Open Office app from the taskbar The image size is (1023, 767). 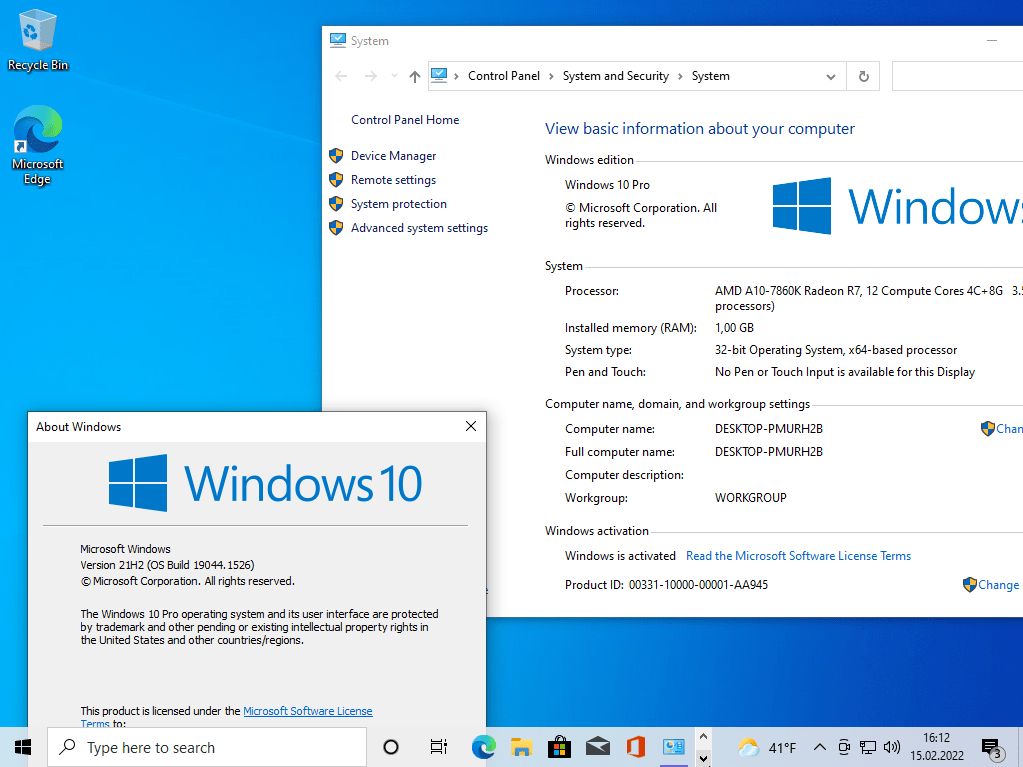click(x=635, y=747)
